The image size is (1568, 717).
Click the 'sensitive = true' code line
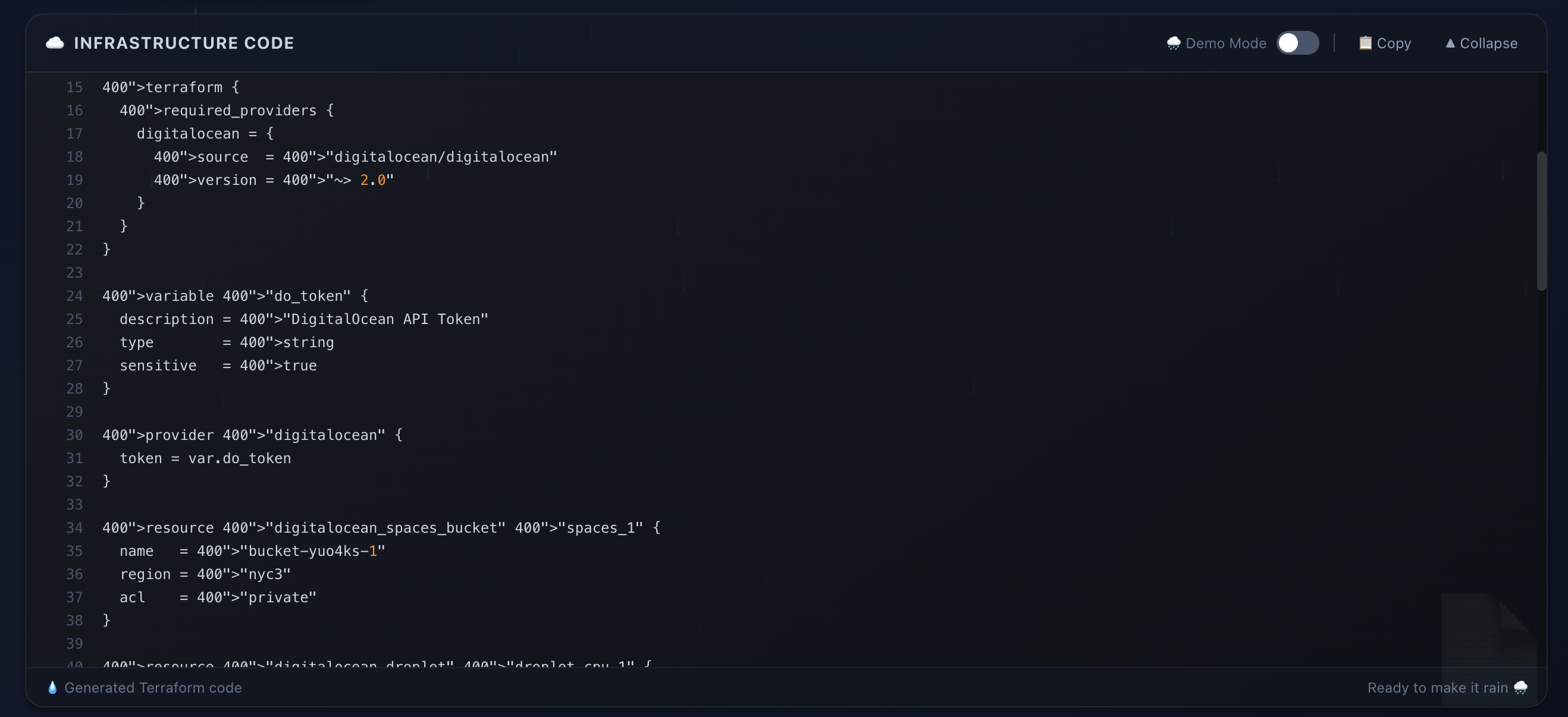point(218,366)
